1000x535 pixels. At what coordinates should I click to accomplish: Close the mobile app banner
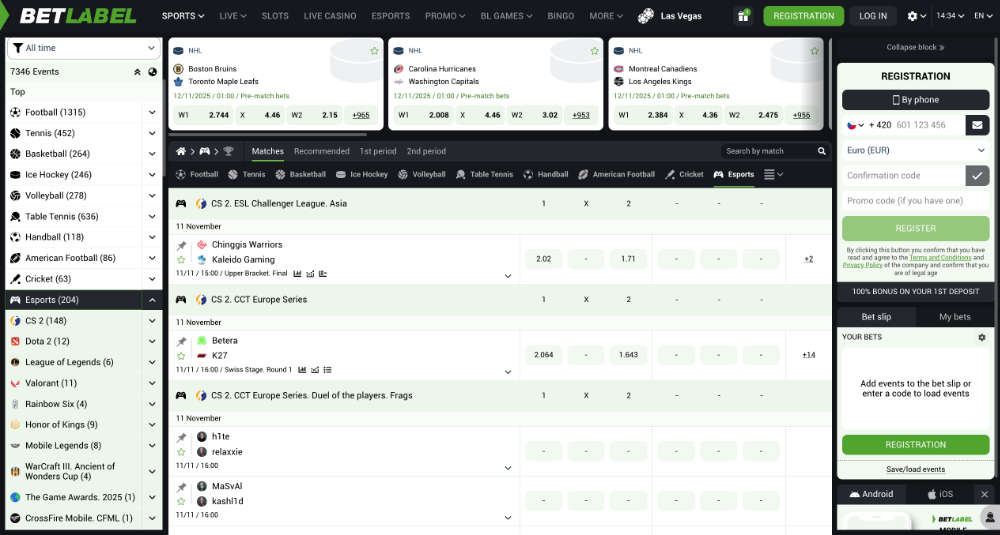(985, 494)
